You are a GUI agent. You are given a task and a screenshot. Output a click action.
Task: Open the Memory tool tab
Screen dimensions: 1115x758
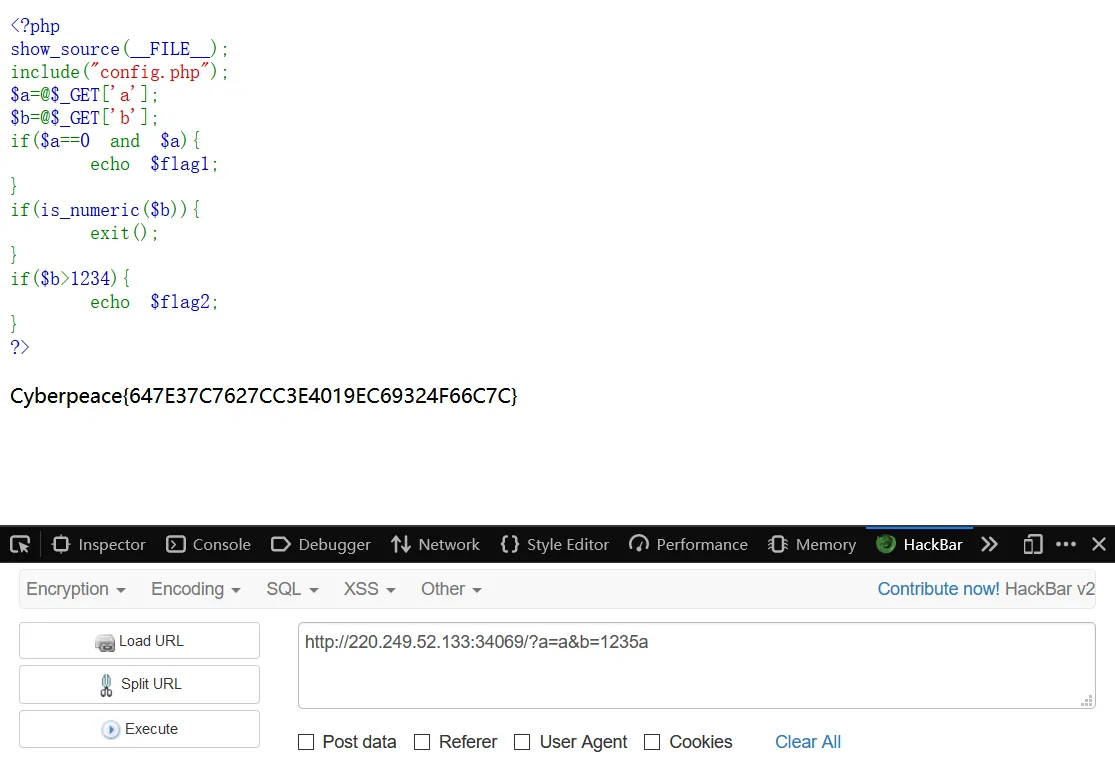[811, 545]
